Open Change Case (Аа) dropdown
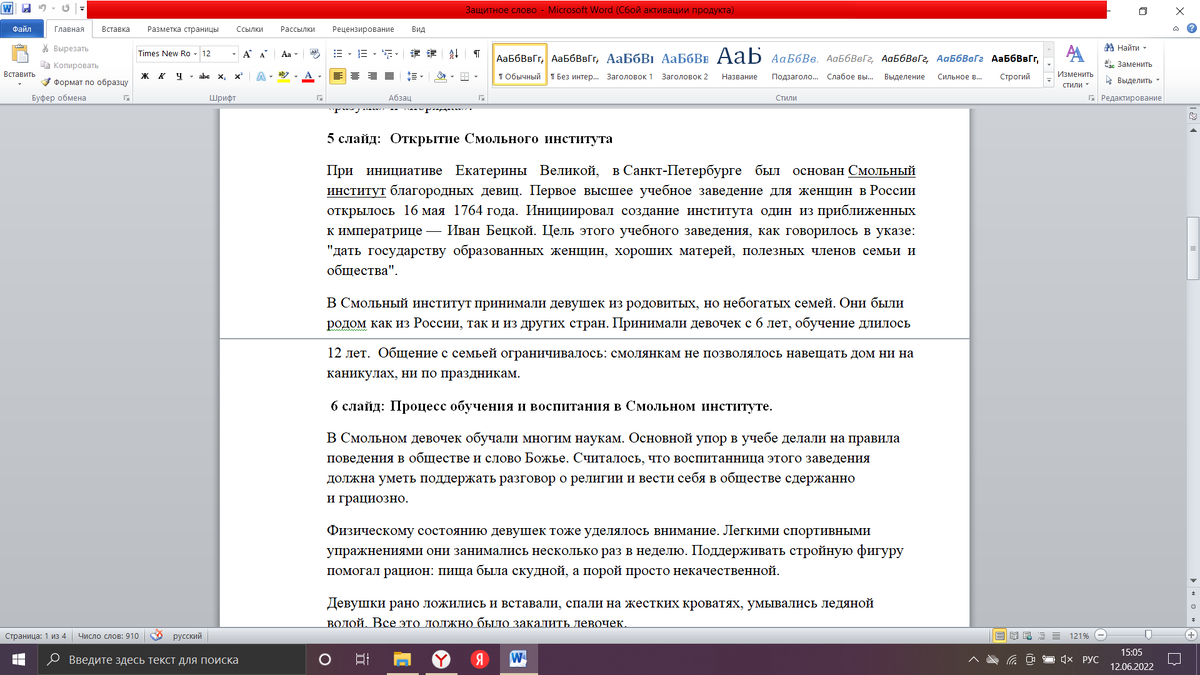 point(289,54)
